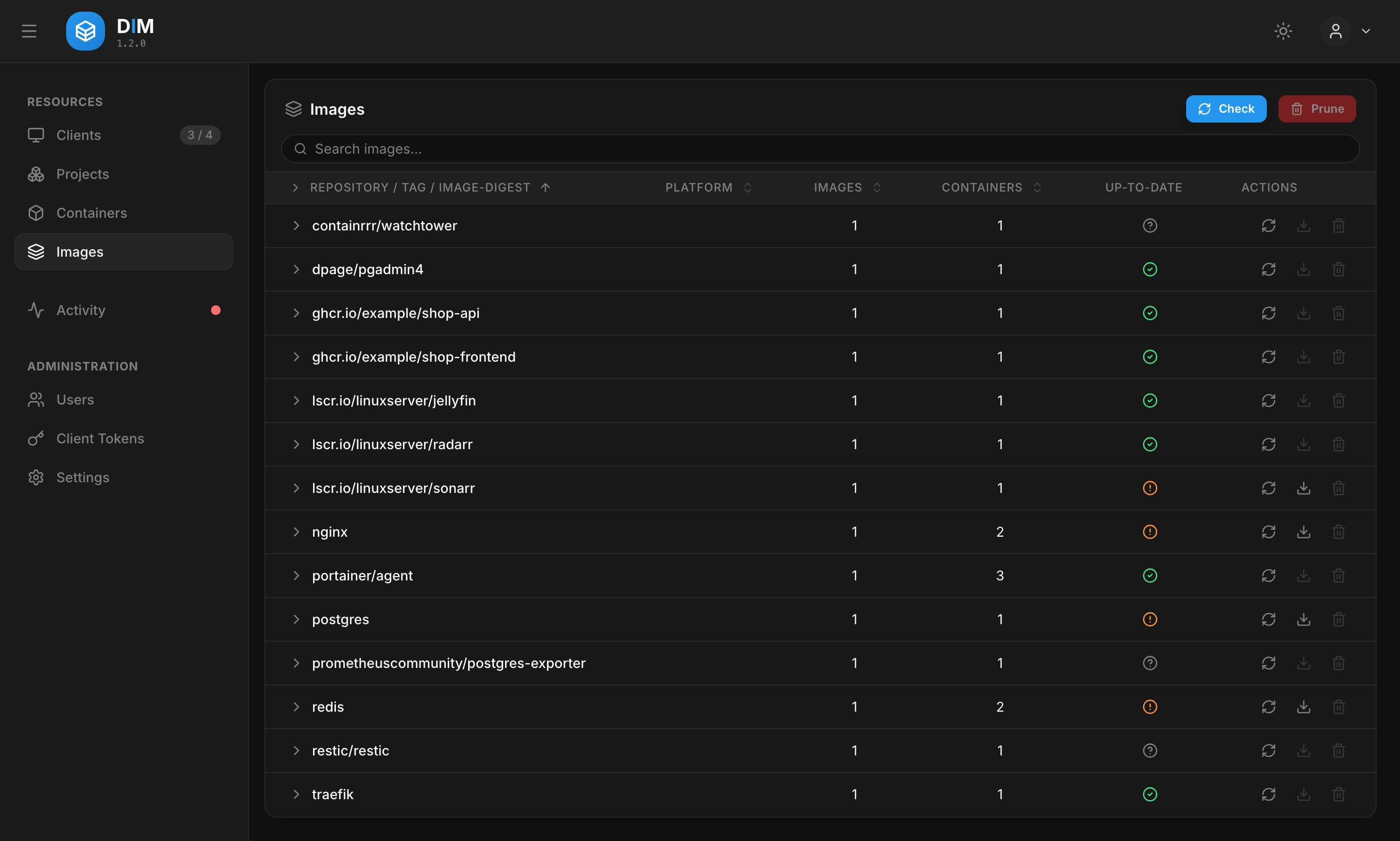Toggle the light theme sun icon
Screen dimensions: 1400x841
pyautogui.click(x=1283, y=31)
